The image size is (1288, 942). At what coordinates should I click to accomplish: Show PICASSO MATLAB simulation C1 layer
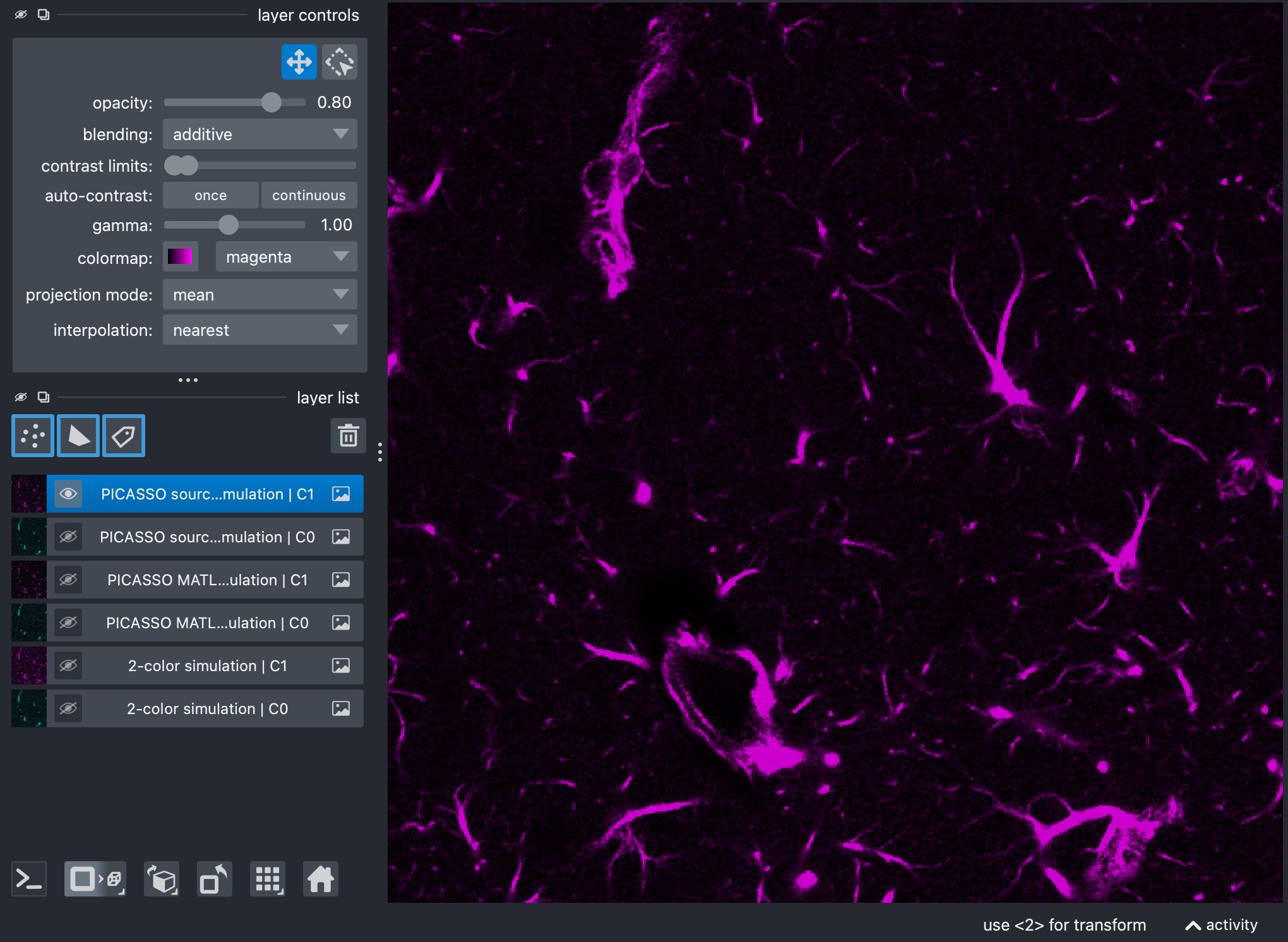[x=68, y=580]
